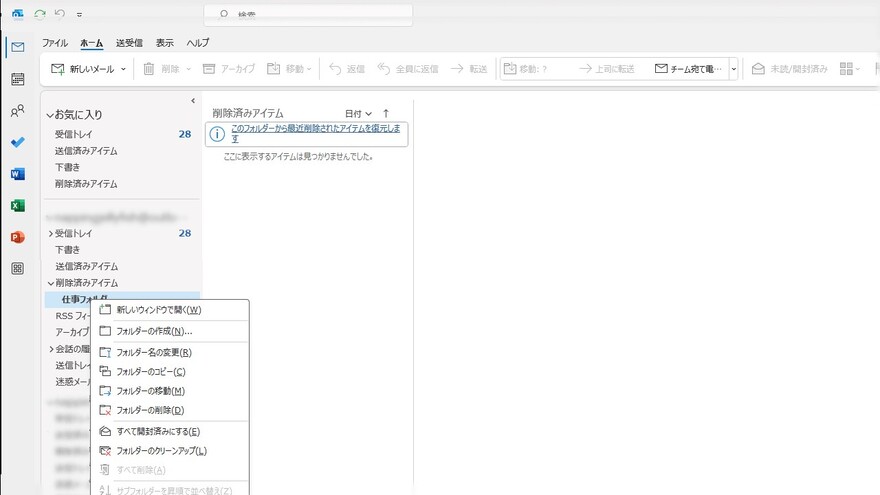Open the People contacts view
880x495 pixels.
tap(17, 111)
